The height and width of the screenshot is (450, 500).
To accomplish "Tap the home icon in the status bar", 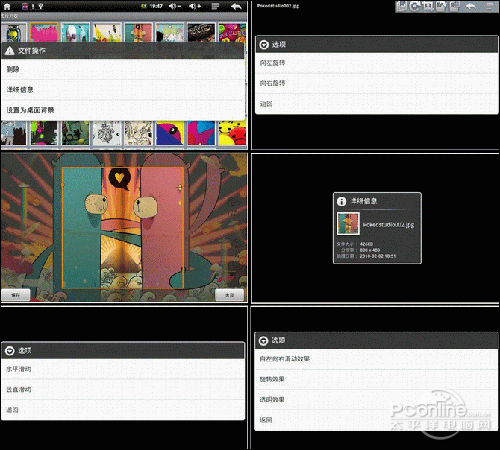I will (x=7, y=6).
